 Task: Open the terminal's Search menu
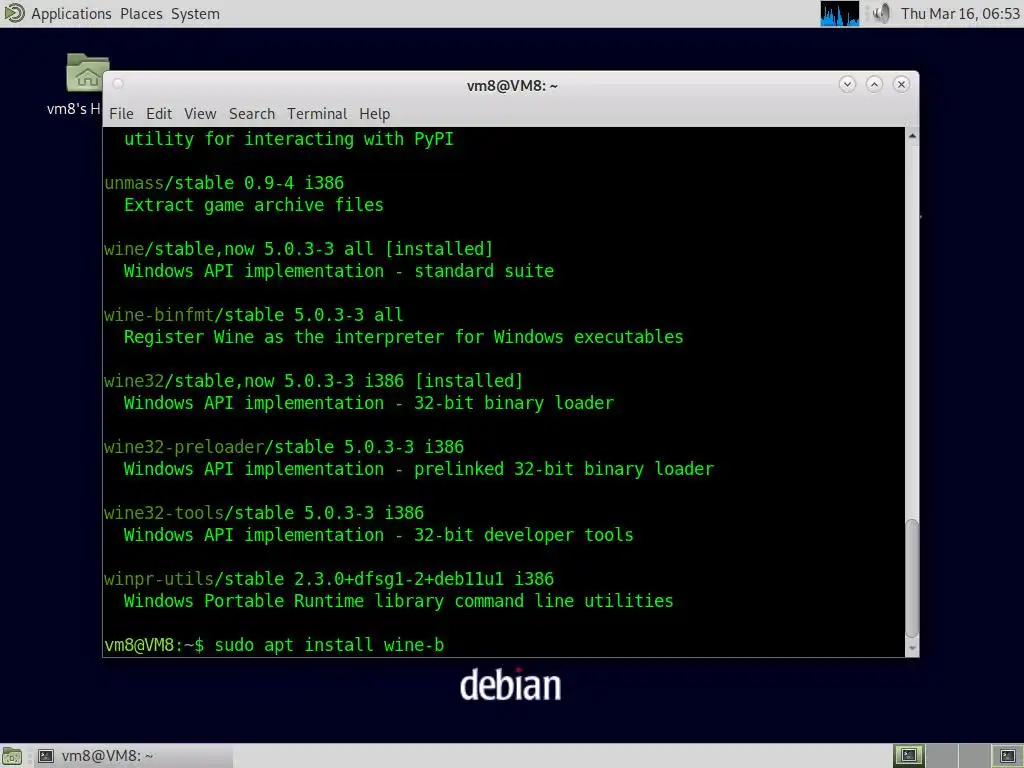pyautogui.click(x=252, y=114)
